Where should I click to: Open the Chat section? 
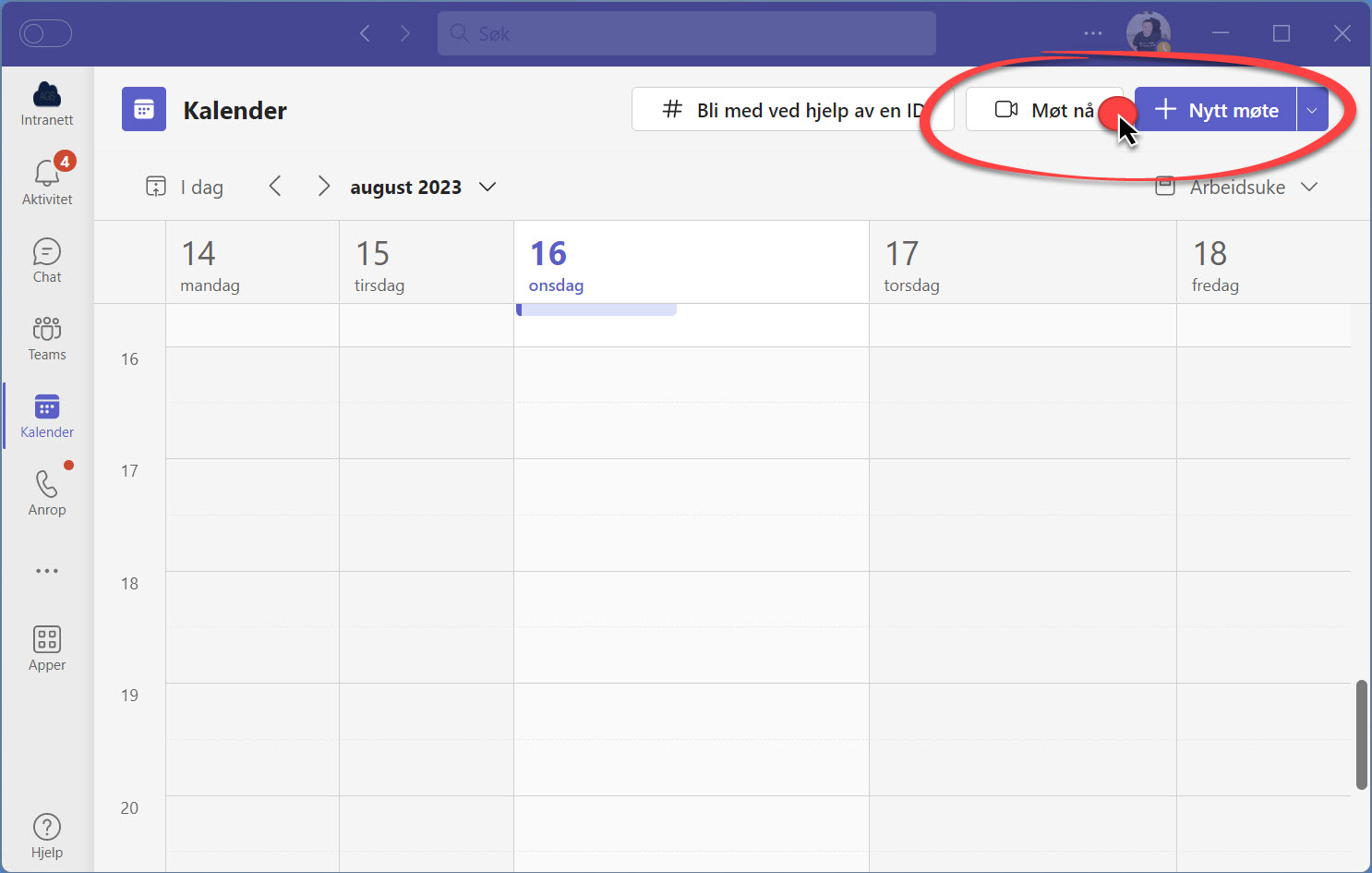click(x=46, y=259)
